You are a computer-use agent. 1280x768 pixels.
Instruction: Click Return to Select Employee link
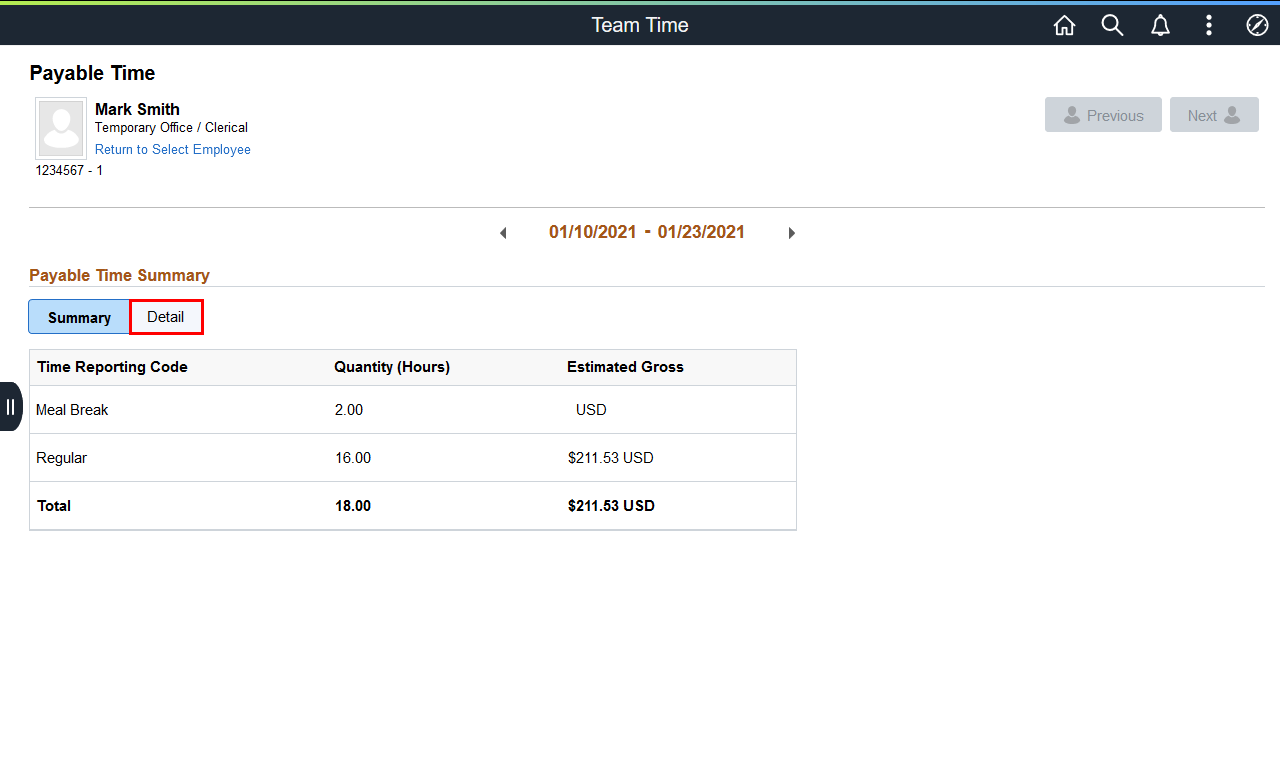[x=172, y=150]
